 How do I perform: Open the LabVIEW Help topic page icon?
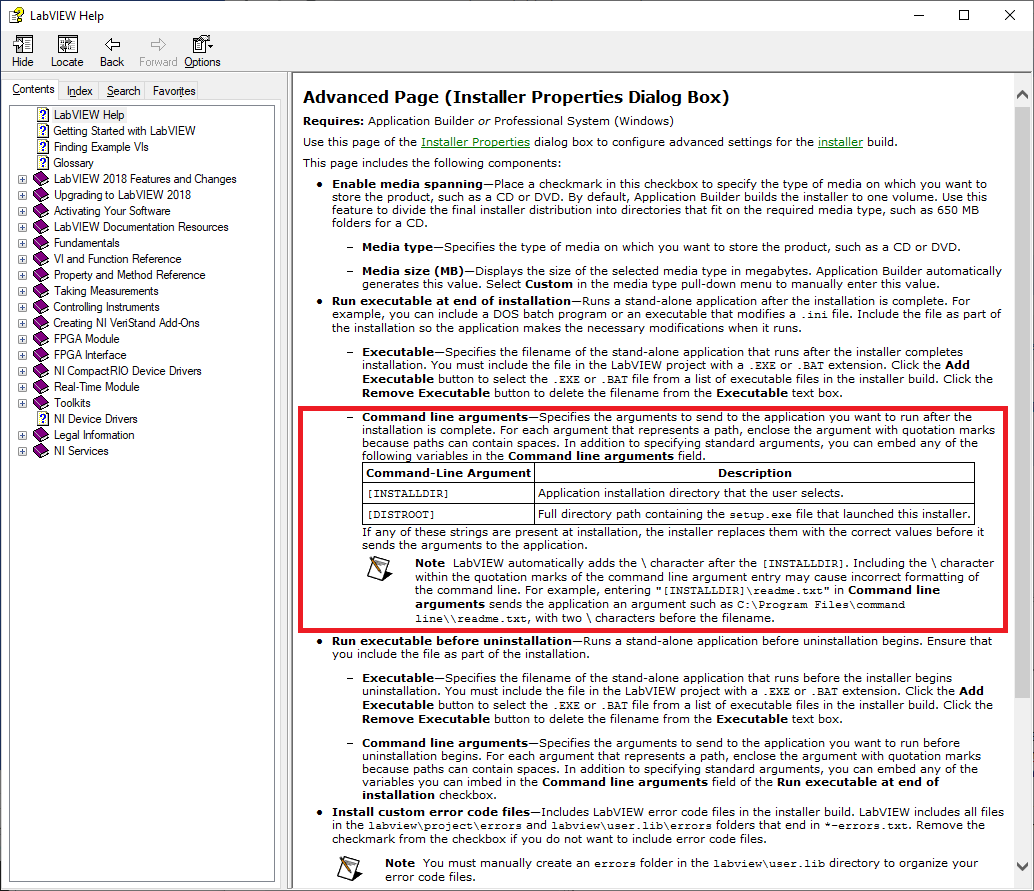(43, 115)
